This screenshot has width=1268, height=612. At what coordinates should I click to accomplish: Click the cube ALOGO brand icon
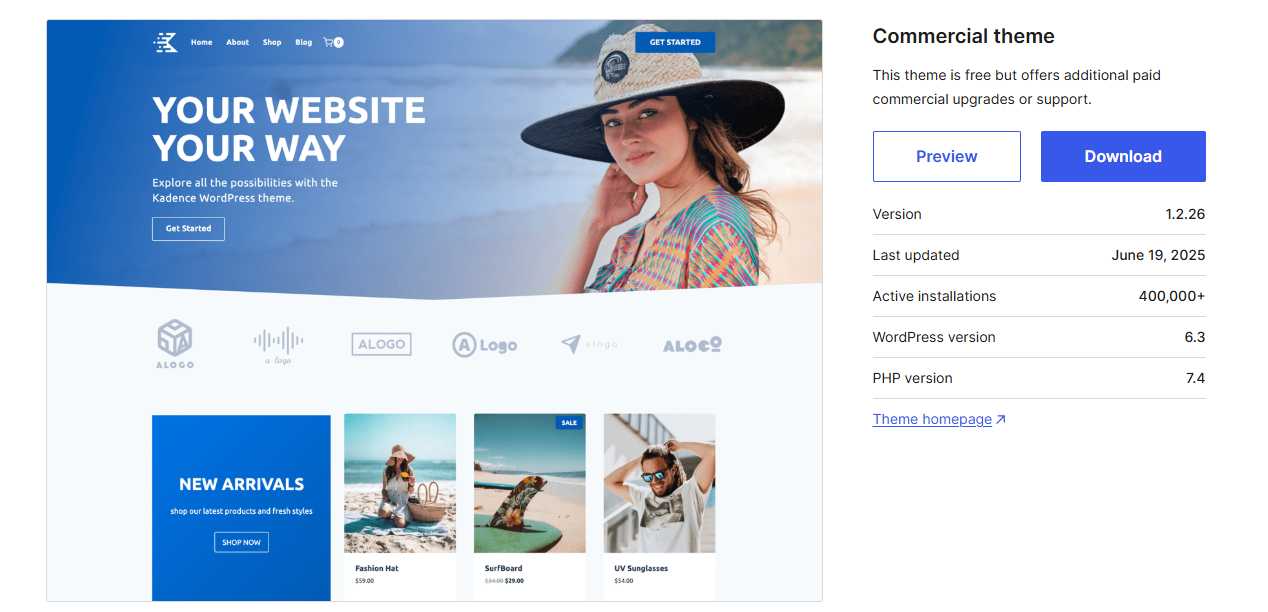[175, 344]
